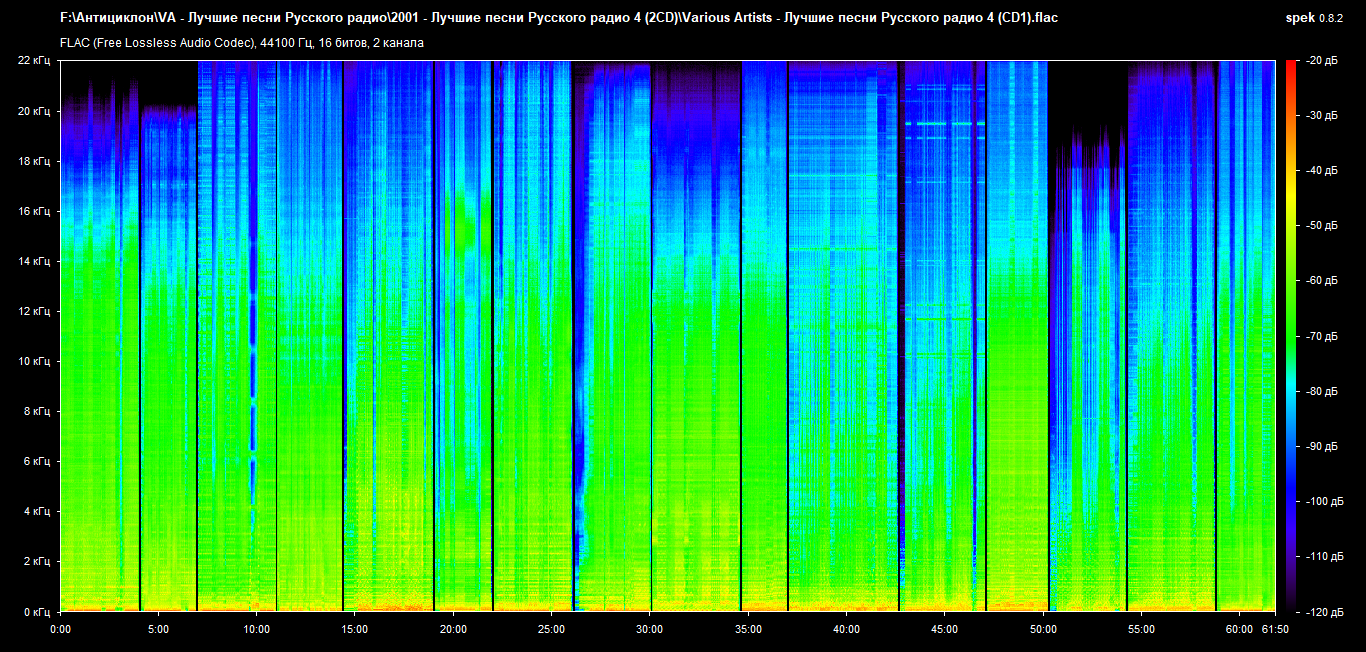The width and height of the screenshot is (1366, 652).
Task: Click the FLAC codec info line
Action: [242, 43]
